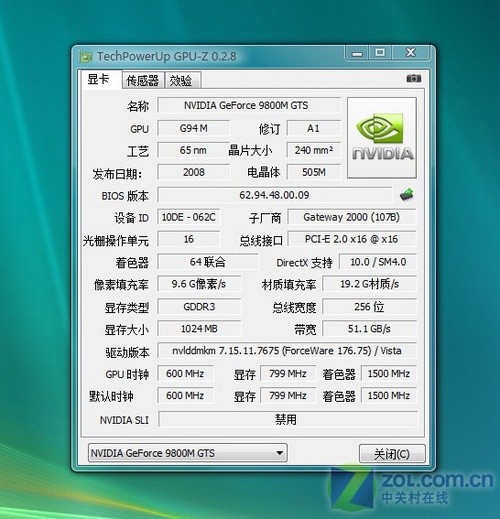Click the 子厂商 Gateway 2000 field
Image resolution: width=500 pixels, height=519 pixels.
[352, 217]
